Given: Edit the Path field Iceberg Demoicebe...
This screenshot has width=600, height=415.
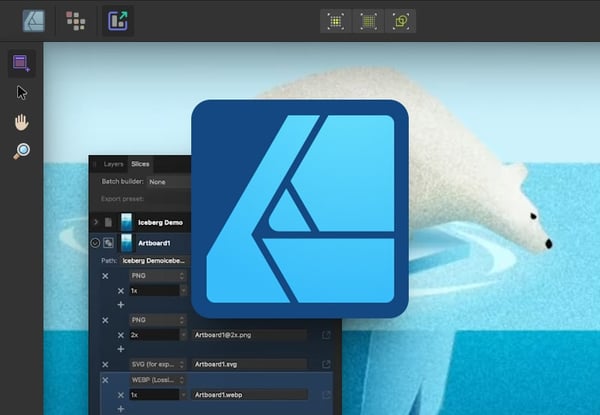Looking at the screenshot, I should click(x=155, y=261).
